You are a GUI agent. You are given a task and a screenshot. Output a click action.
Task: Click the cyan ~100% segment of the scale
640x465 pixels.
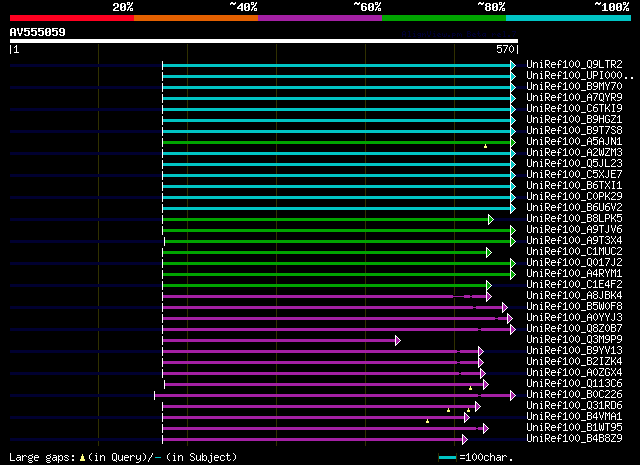pyautogui.click(x=568, y=18)
